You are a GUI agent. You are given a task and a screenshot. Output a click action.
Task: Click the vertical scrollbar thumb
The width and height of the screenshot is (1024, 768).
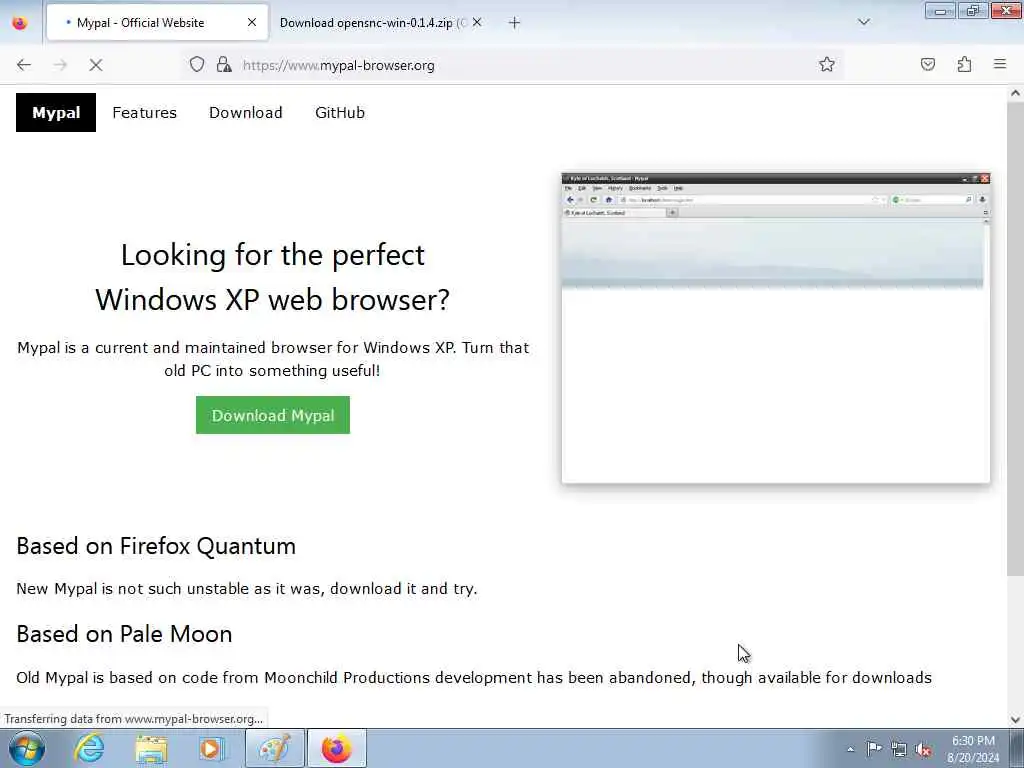[1016, 340]
